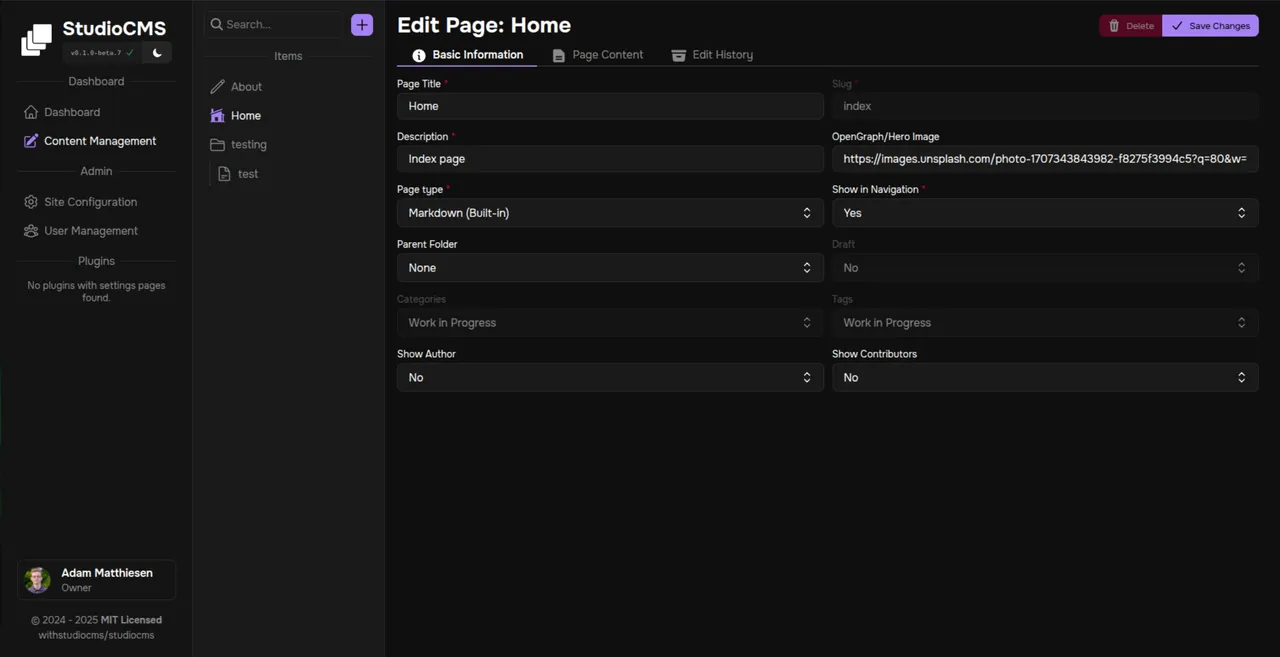Viewport: 1280px width, 657px height.
Task: Open the Parent Folder selector
Action: 610,267
